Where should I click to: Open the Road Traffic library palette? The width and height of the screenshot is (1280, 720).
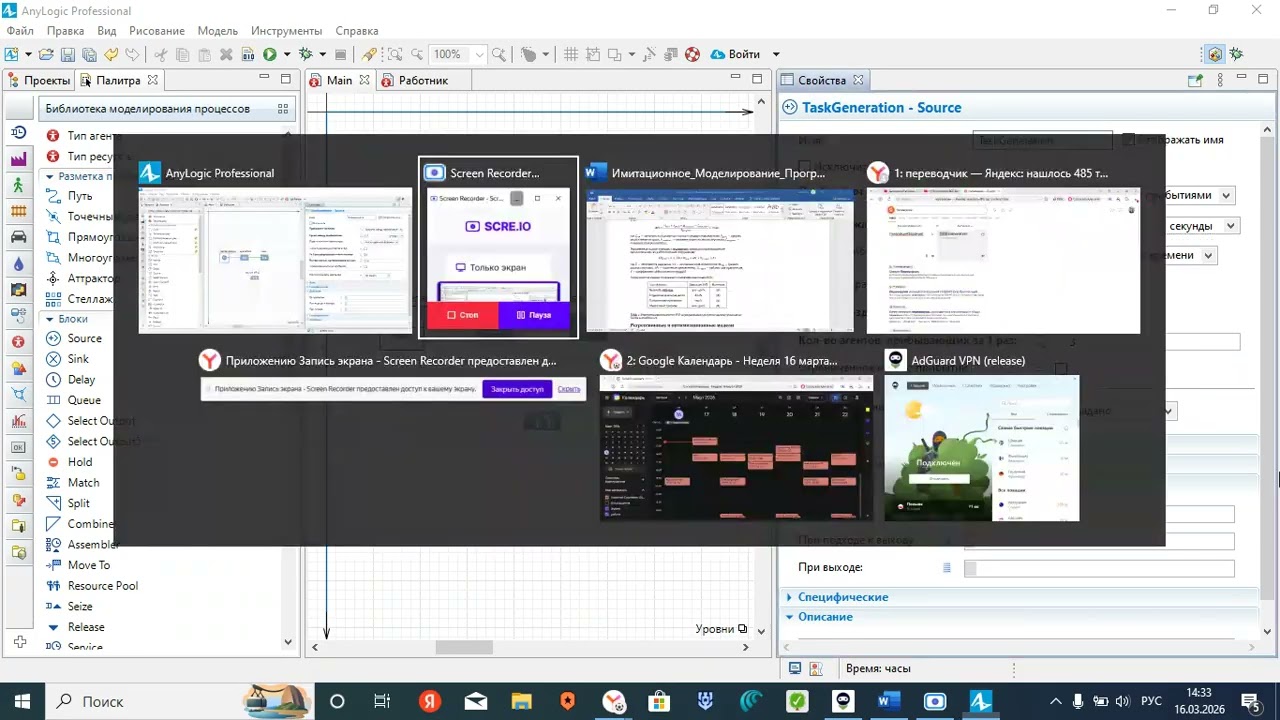pyautogui.click(x=18, y=237)
